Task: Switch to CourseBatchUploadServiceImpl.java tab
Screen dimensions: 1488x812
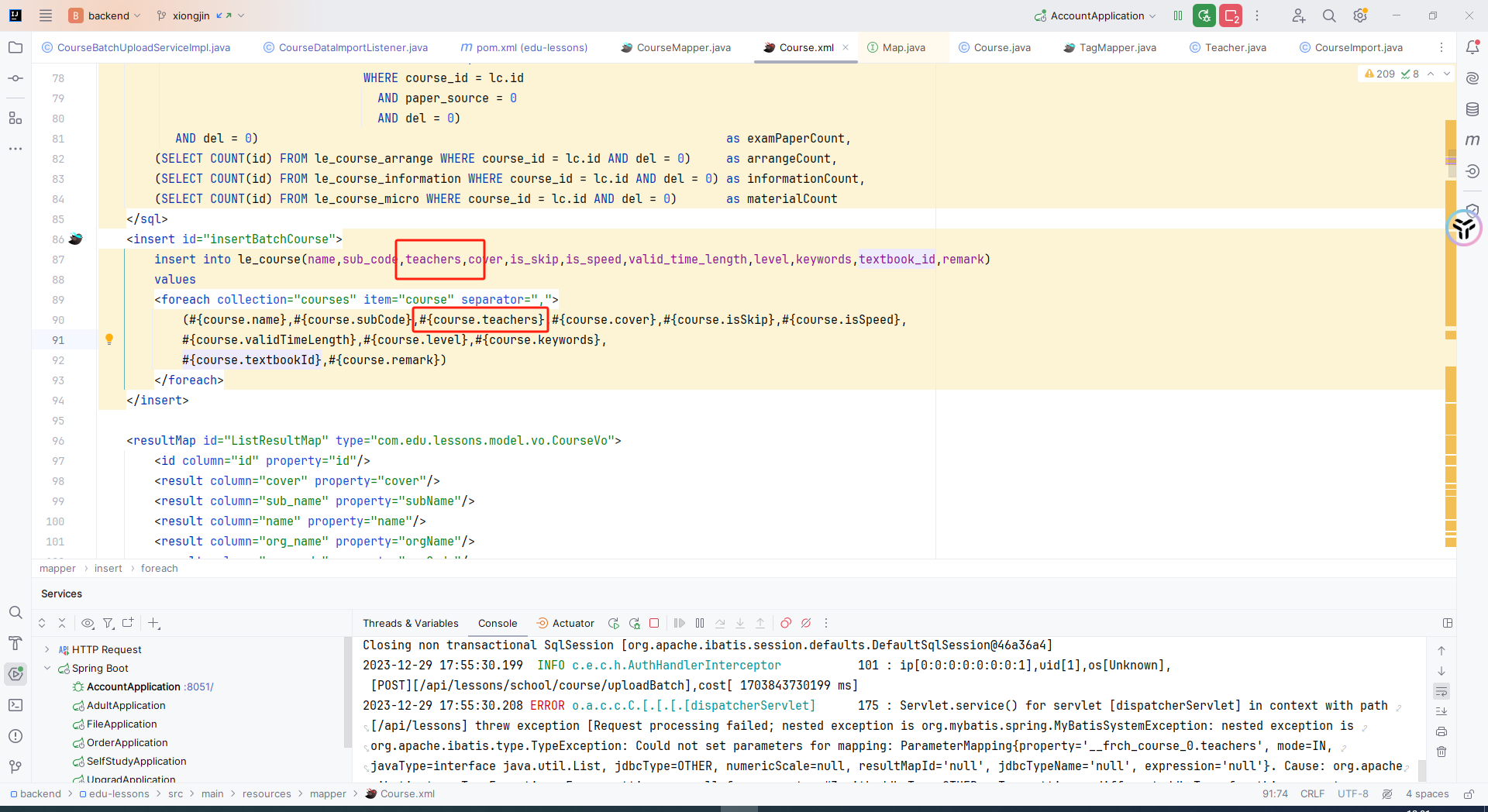Action: (136, 47)
